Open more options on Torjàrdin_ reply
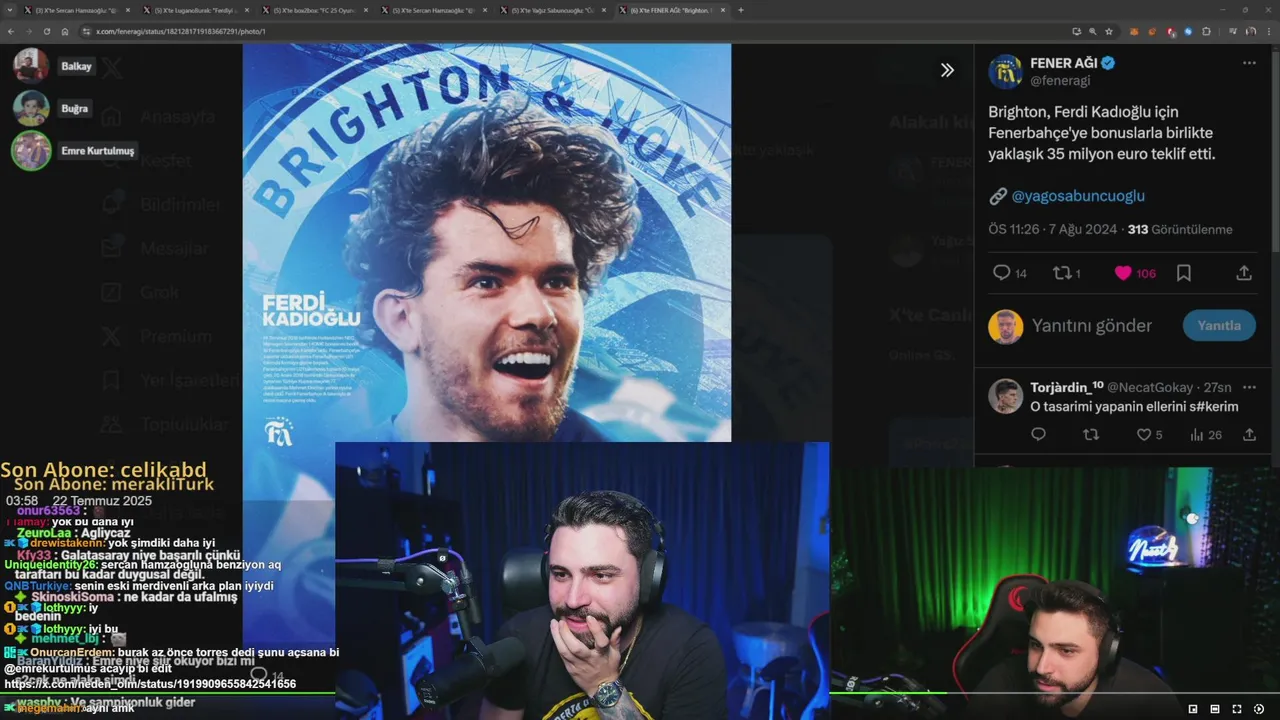The image size is (1280, 720). tap(1249, 386)
